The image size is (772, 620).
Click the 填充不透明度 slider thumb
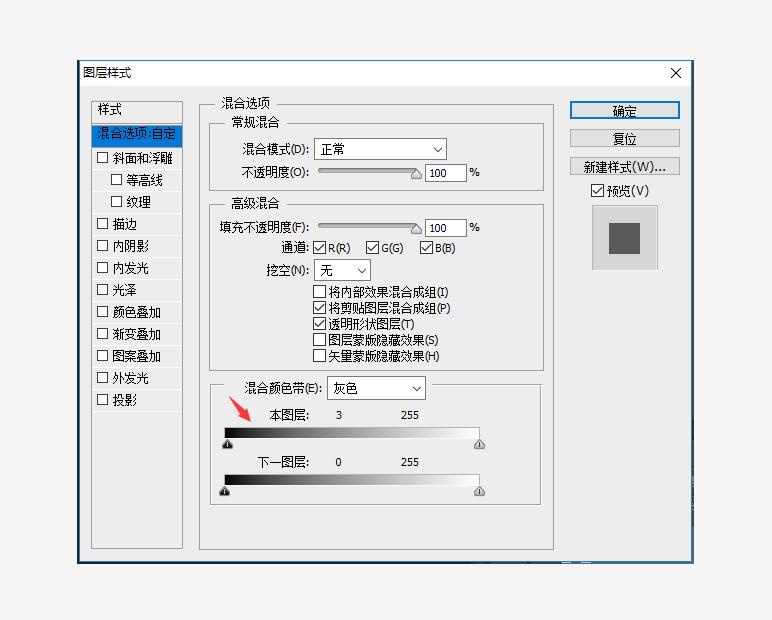[x=416, y=229]
